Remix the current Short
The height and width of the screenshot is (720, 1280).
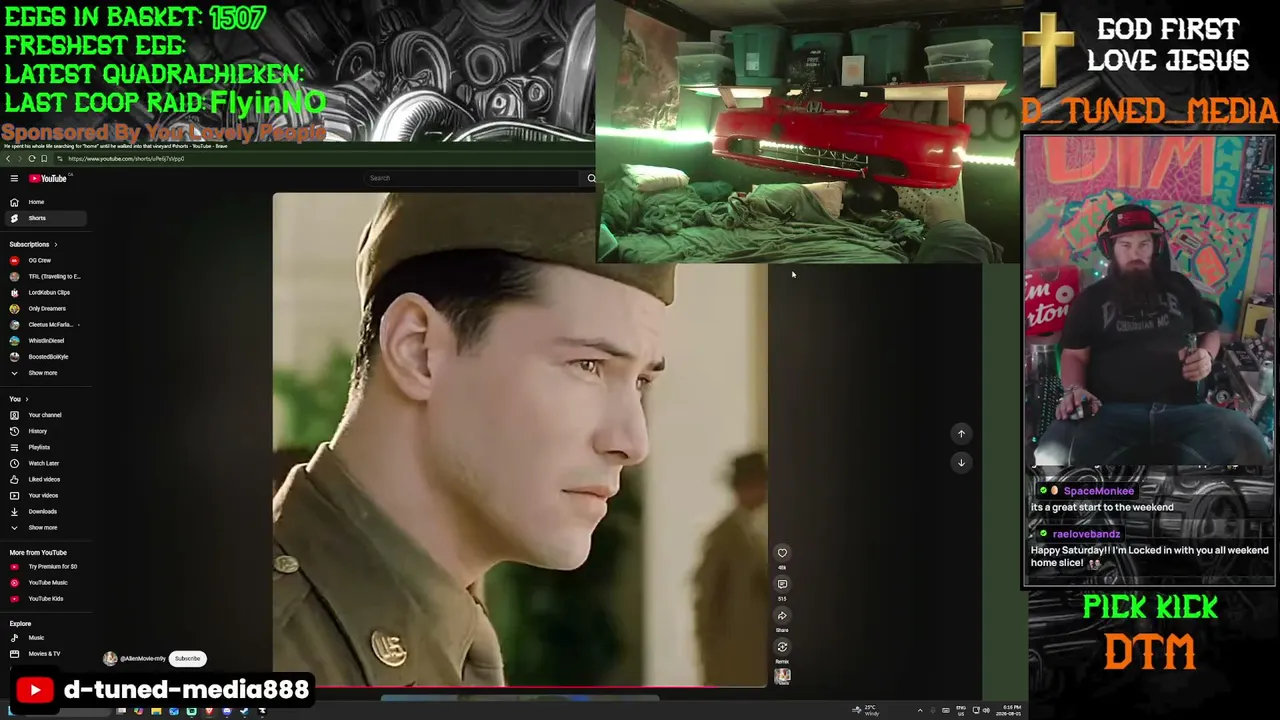pos(782,647)
